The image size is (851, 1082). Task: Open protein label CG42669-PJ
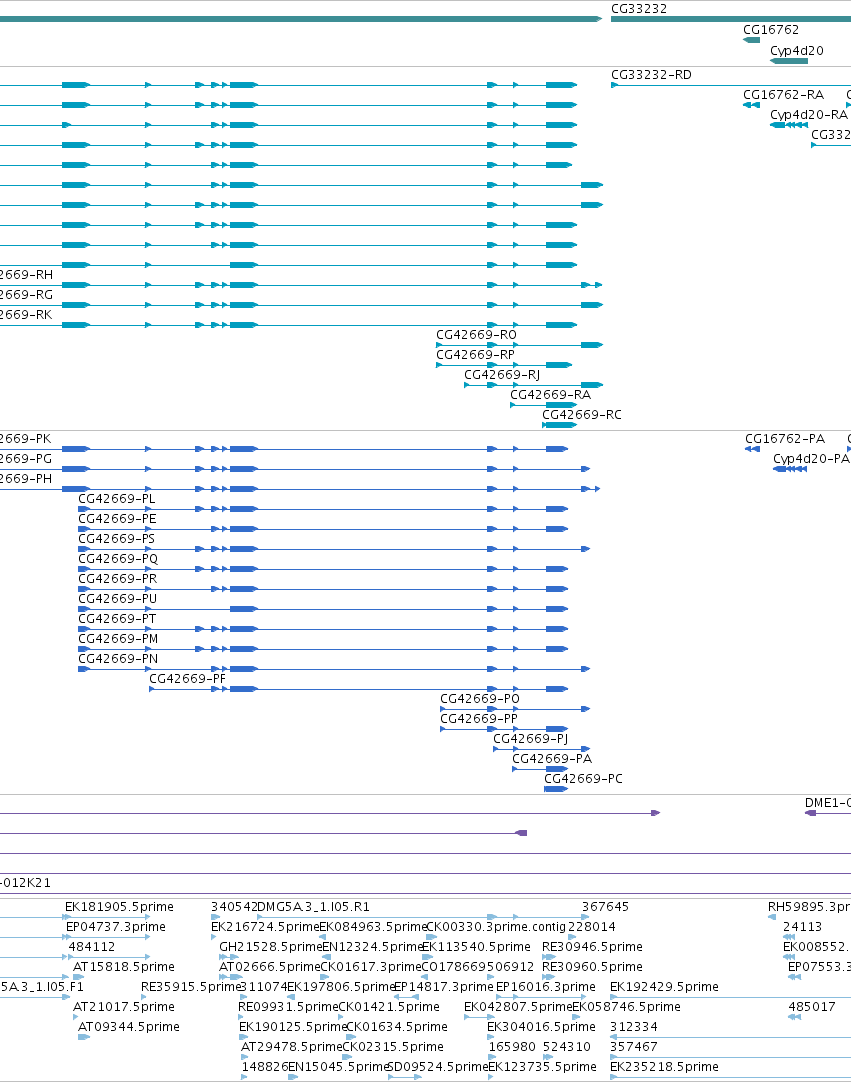click(x=531, y=739)
